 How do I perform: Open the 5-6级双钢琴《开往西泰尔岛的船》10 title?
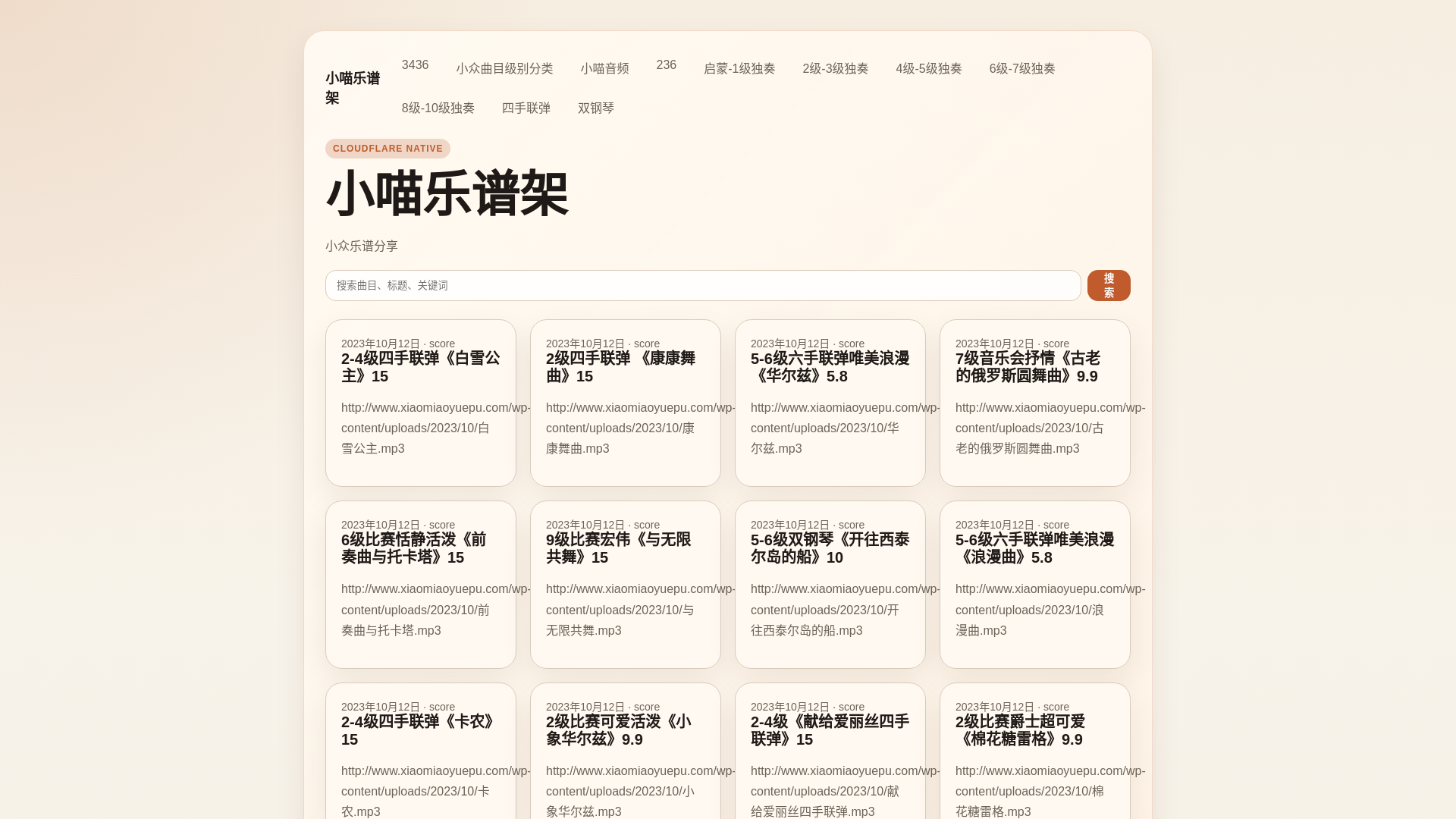tap(830, 548)
